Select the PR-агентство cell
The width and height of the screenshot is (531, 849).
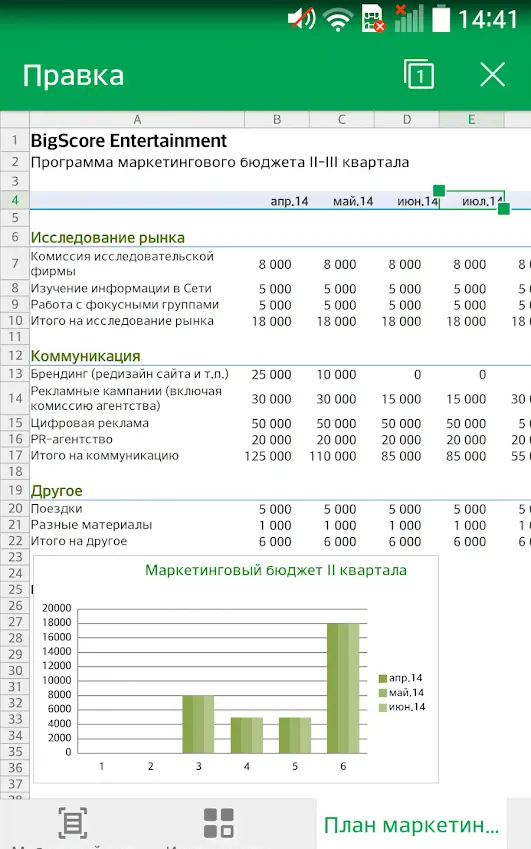[71, 439]
